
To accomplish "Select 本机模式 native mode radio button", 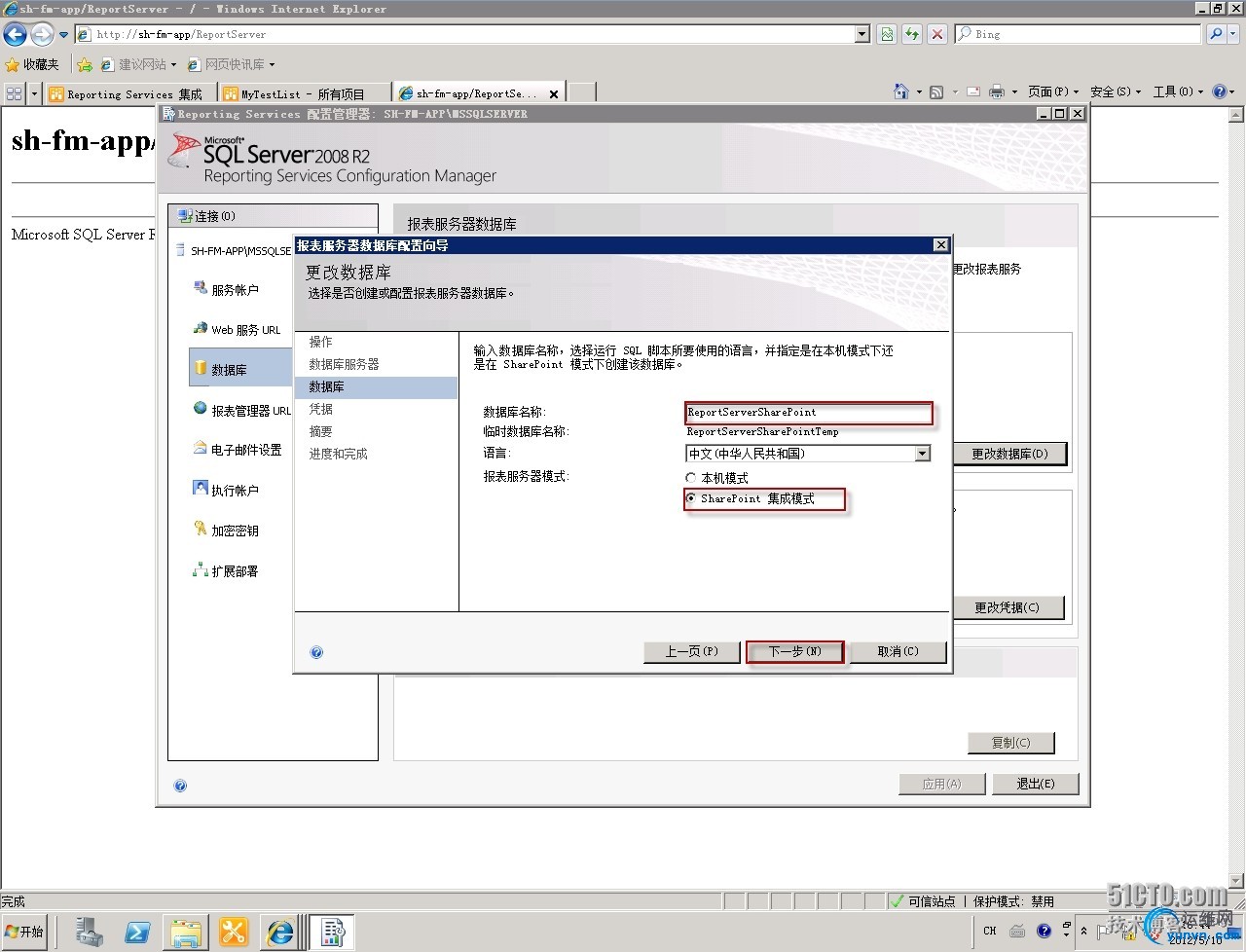I will tap(691, 478).
